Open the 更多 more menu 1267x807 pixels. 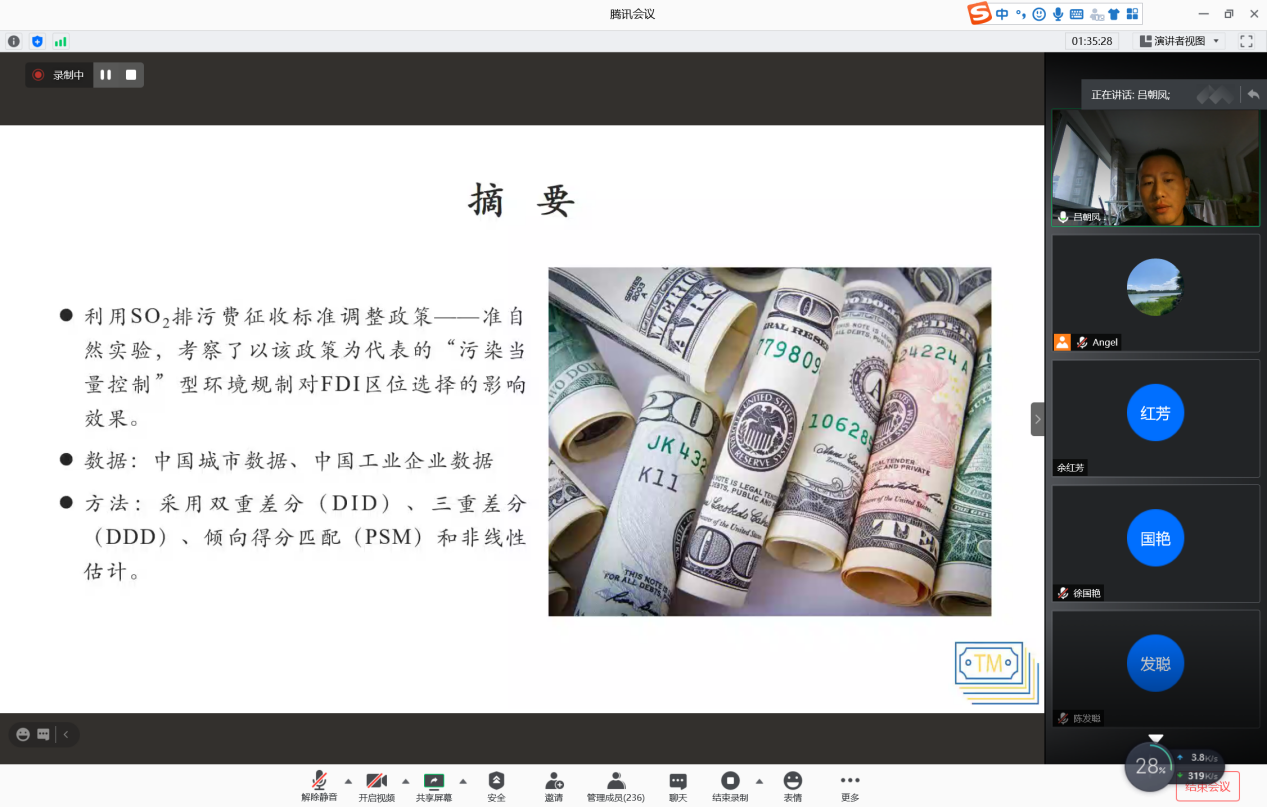point(850,786)
